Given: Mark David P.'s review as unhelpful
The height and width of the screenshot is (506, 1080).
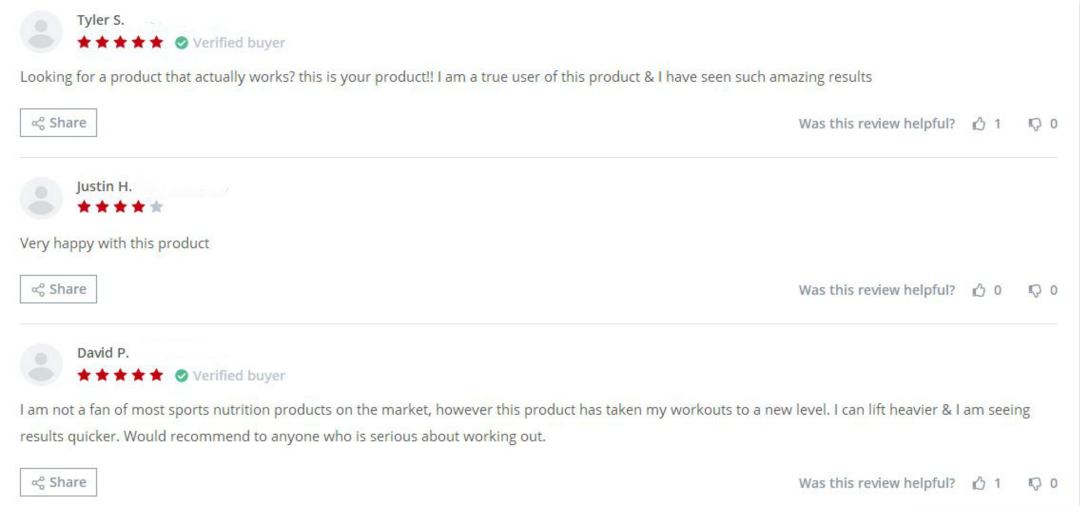Looking at the screenshot, I should (1035, 483).
